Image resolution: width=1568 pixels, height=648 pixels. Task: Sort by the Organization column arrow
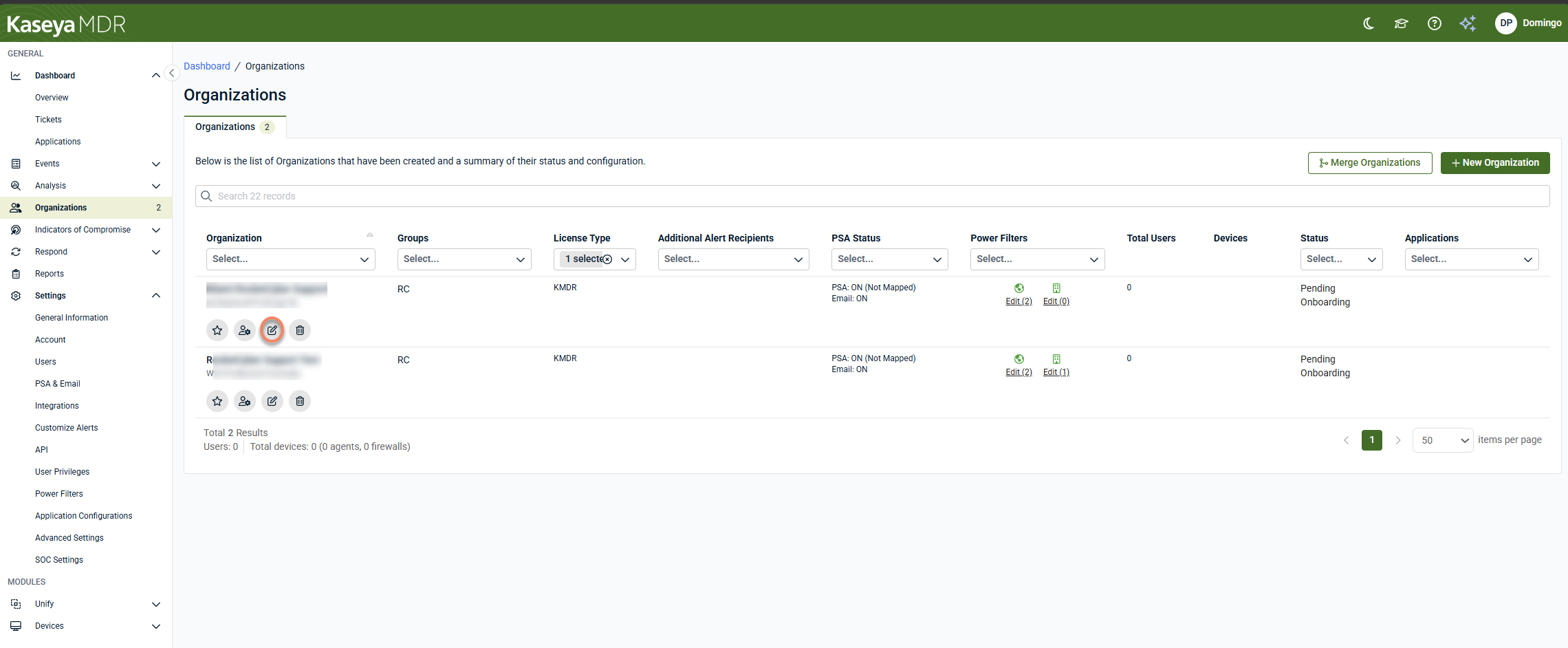370,235
